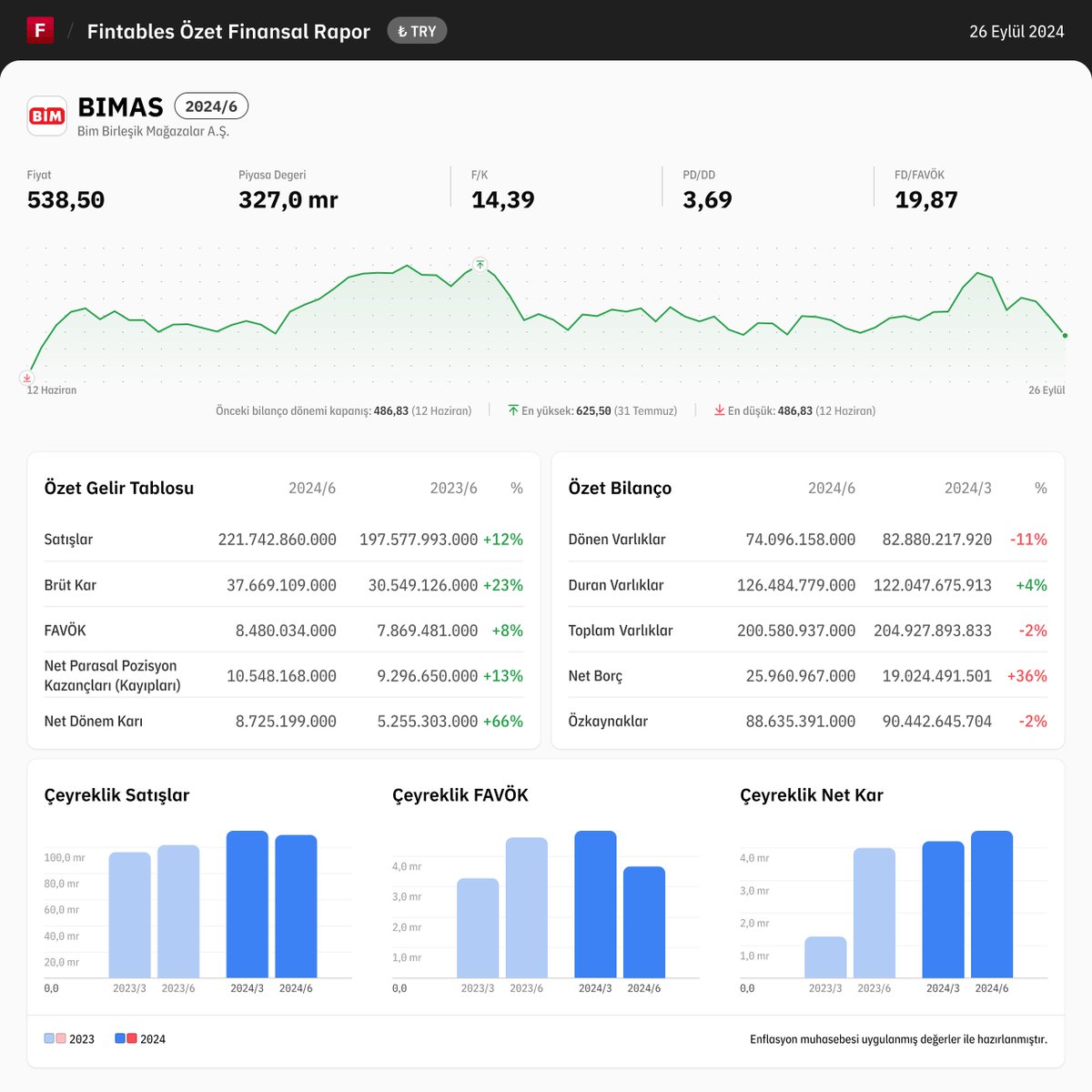Click the Çeyreklik Net Kar chart title
Screen dimensions: 1092x1092
(x=812, y=794)
